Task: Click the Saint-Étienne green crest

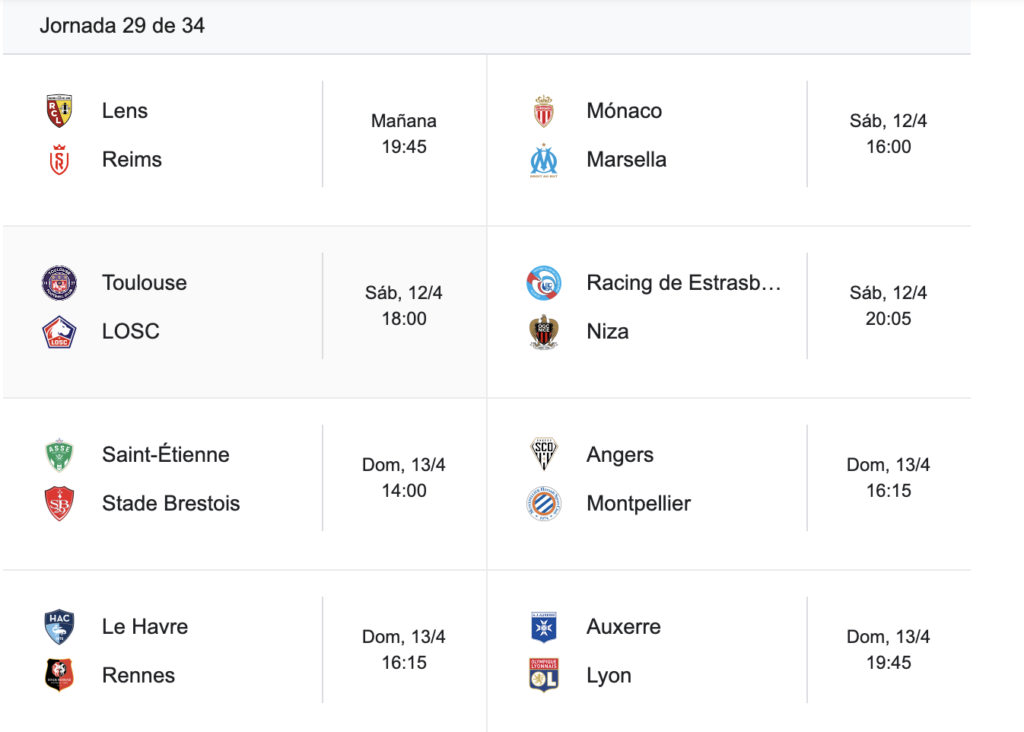Action: click(59, 454)
